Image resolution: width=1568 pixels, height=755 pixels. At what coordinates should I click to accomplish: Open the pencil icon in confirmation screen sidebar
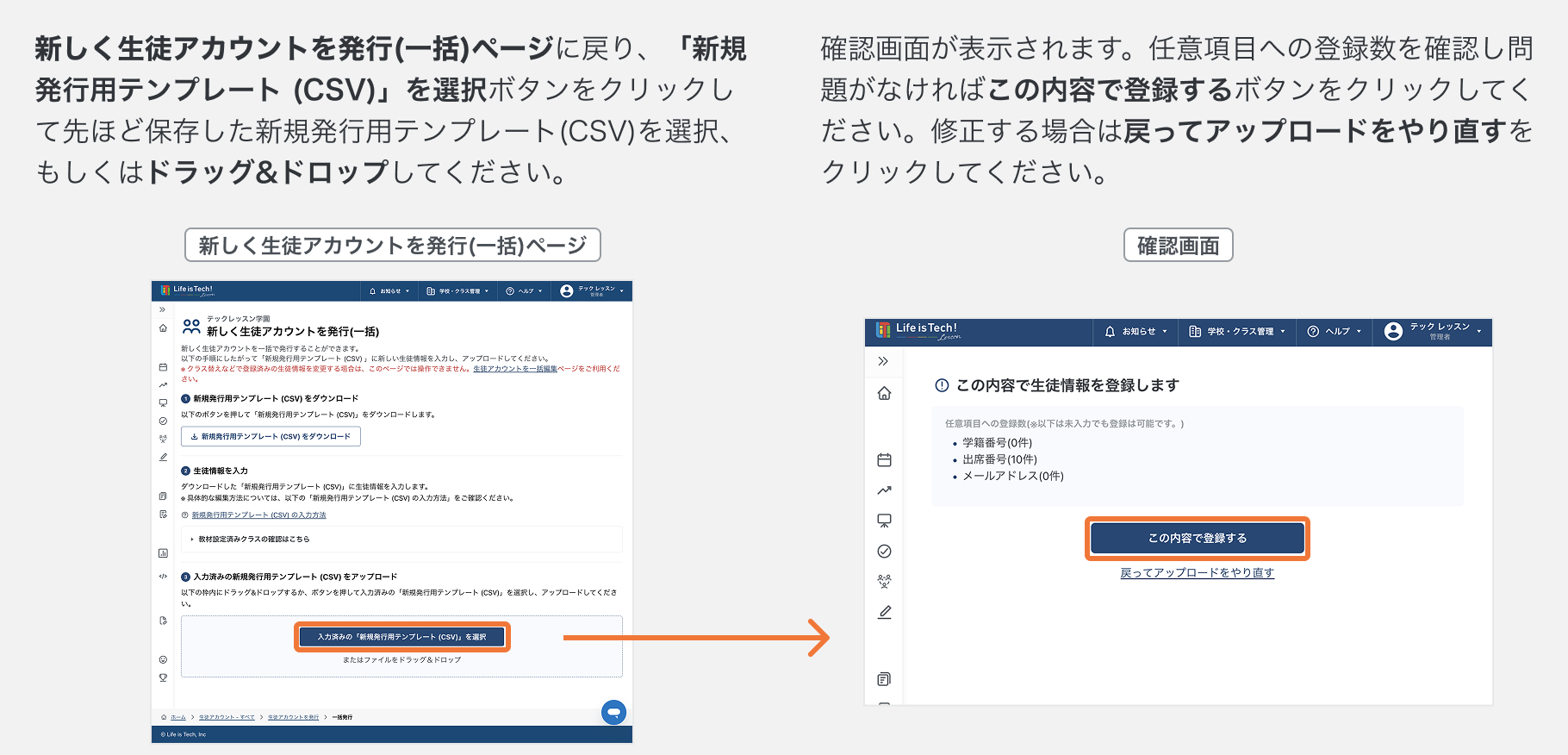click(884, 612)
